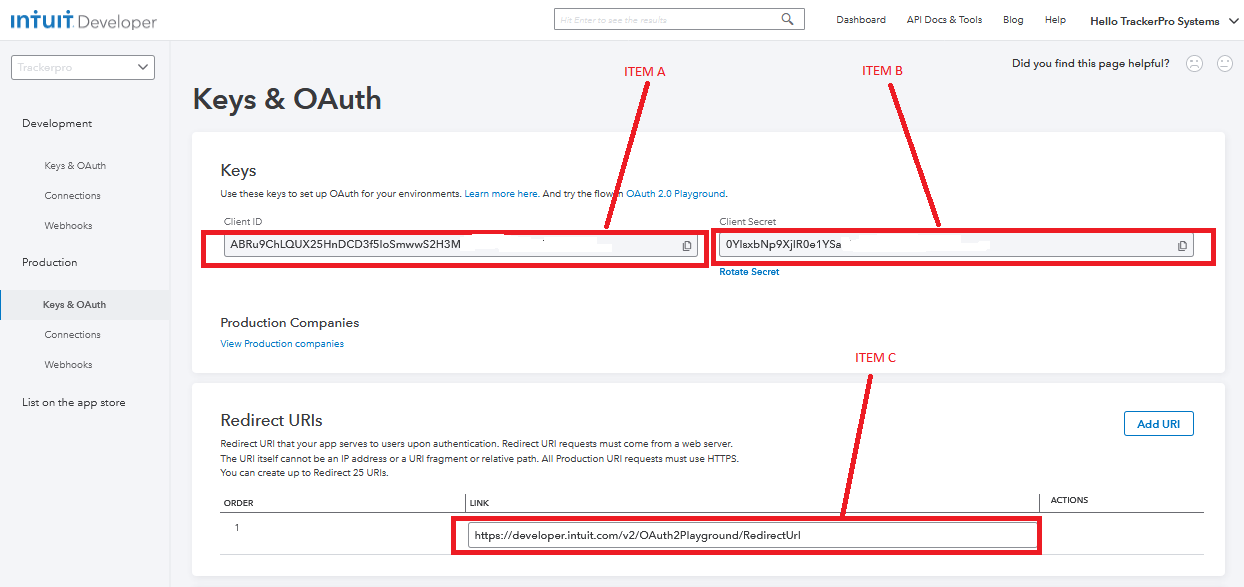Open Development Connections section

click(x=72, y=196)
